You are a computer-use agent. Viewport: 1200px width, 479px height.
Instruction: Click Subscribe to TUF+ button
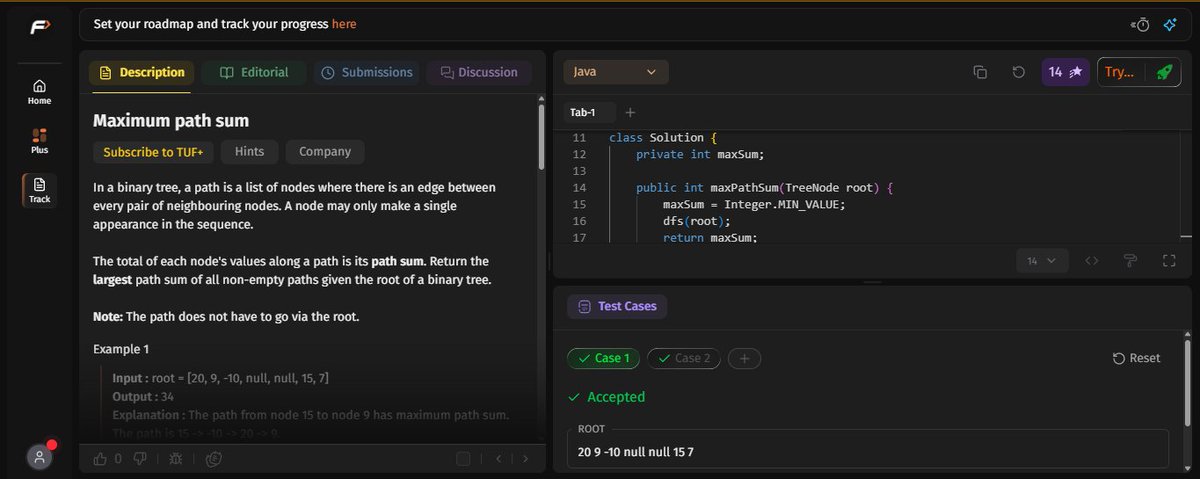pyautogui.click(x=153, y=152)
